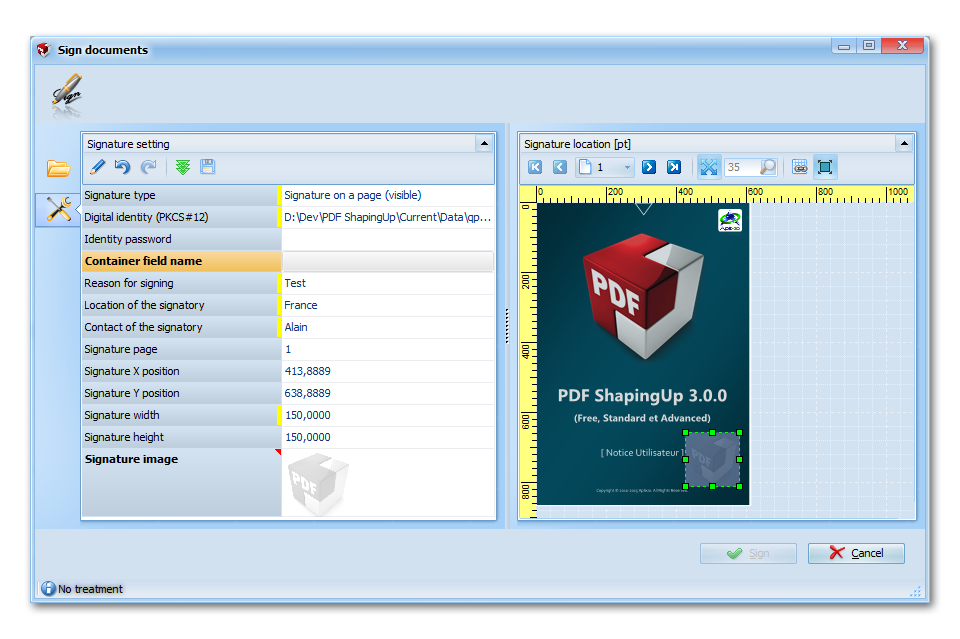Click the Signature width value 150,0000

pos(388,416)
